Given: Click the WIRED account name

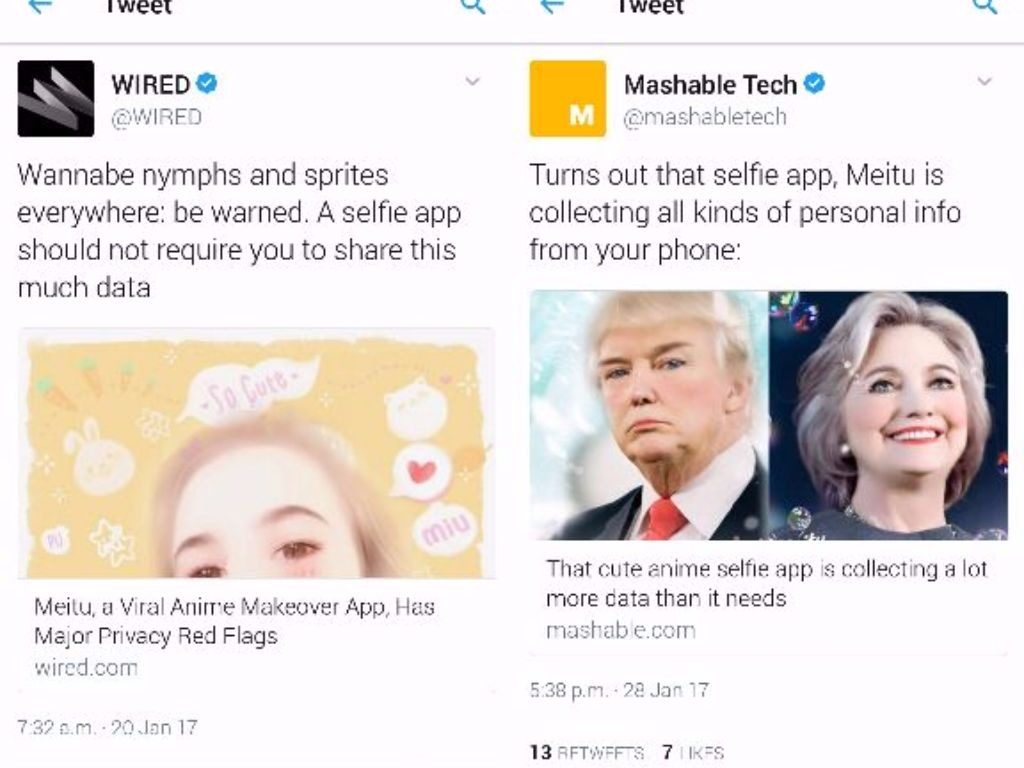Looking at the screenshot, I should 150,84.
